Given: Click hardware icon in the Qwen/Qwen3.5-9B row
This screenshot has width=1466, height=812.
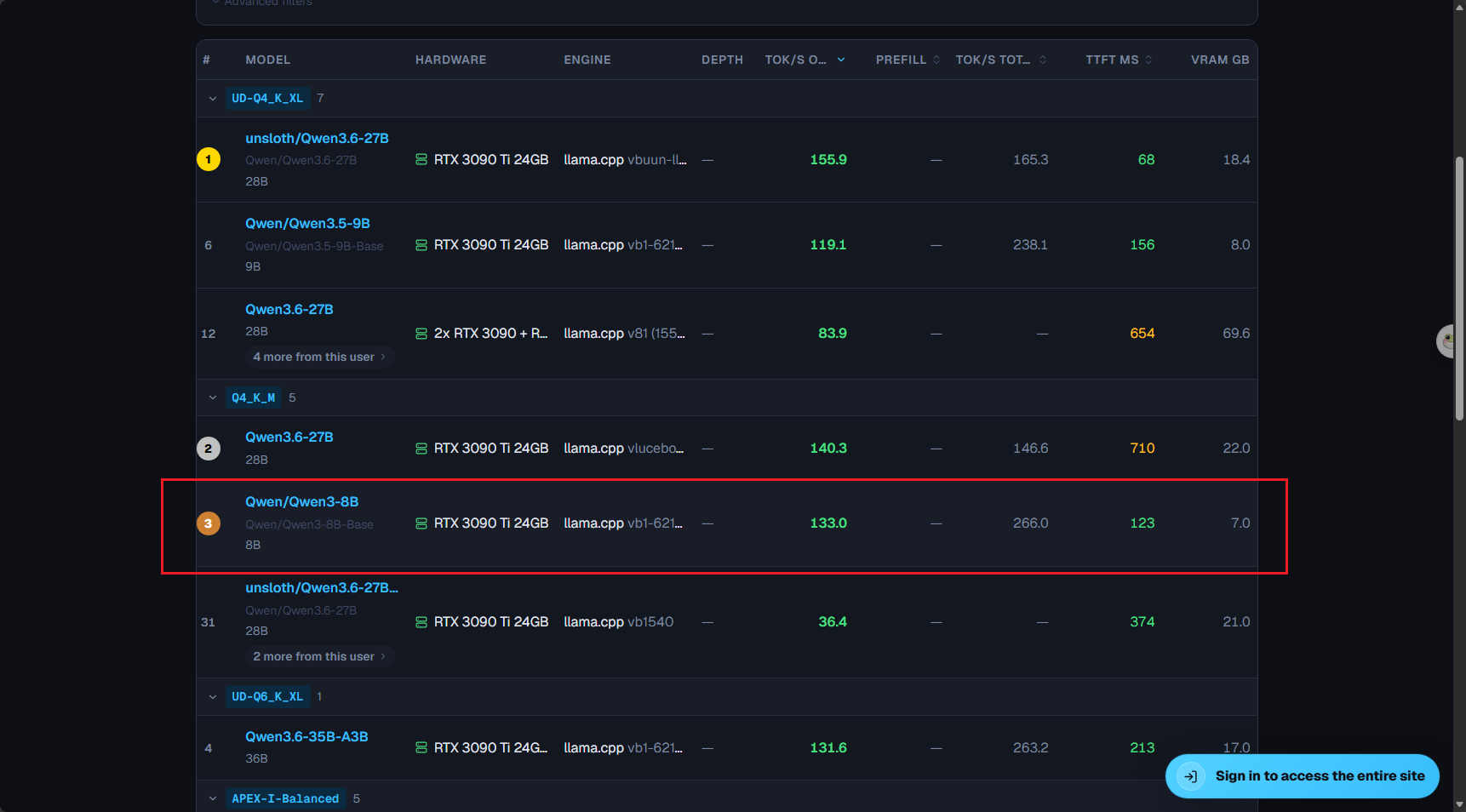Looking at the screenshot, I should click(421, 245).
